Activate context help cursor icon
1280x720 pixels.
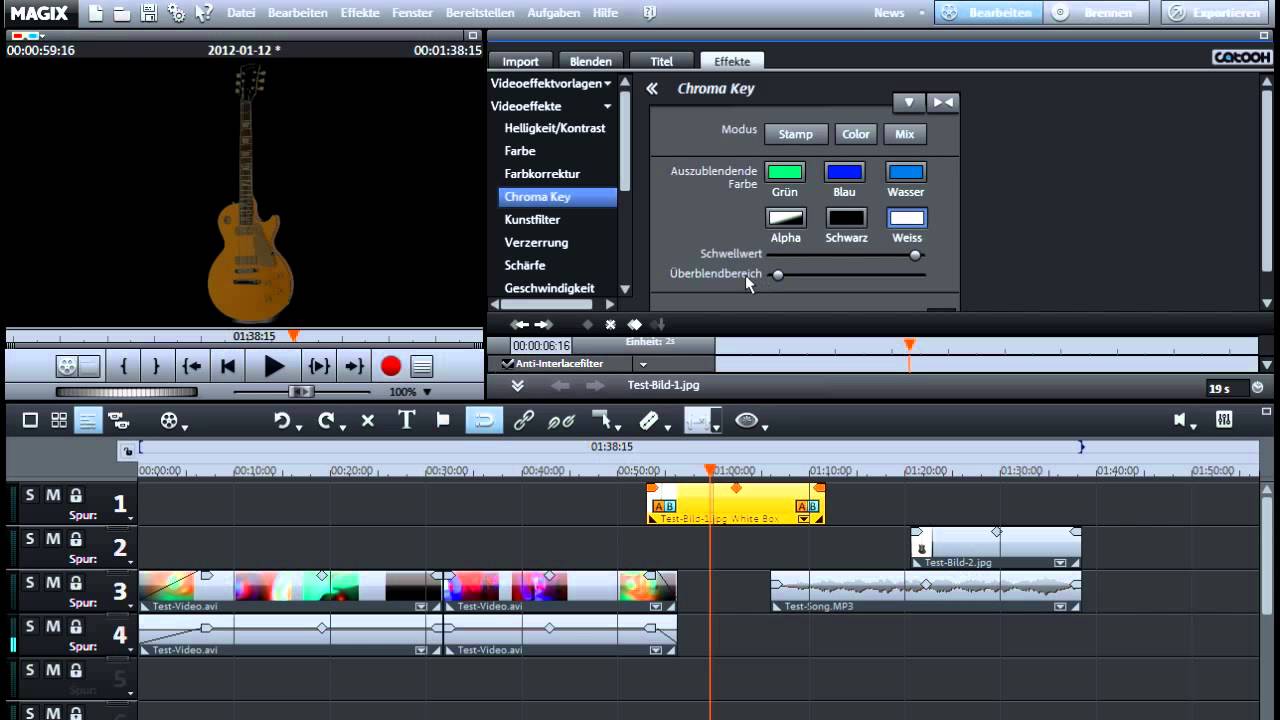[x=204, y=13]
